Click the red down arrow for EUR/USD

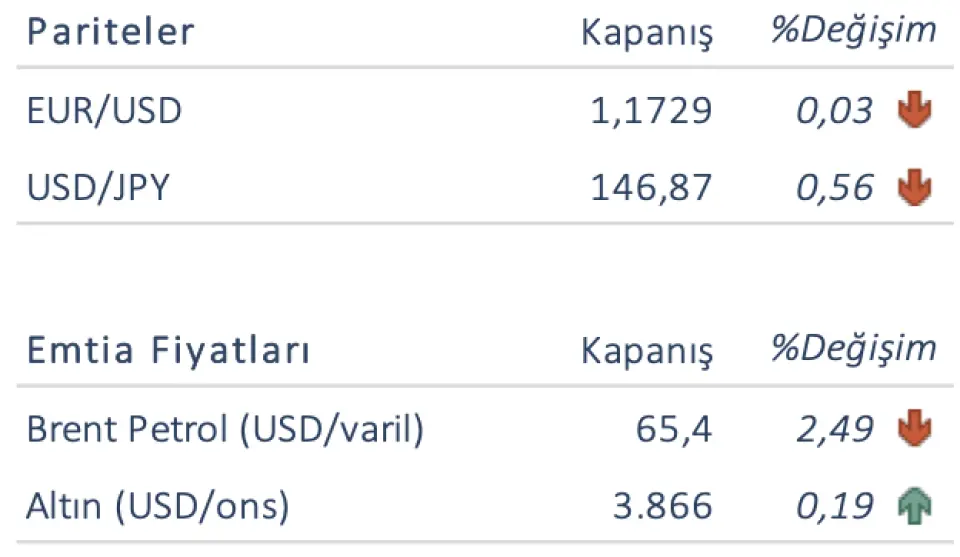(914, 110)
